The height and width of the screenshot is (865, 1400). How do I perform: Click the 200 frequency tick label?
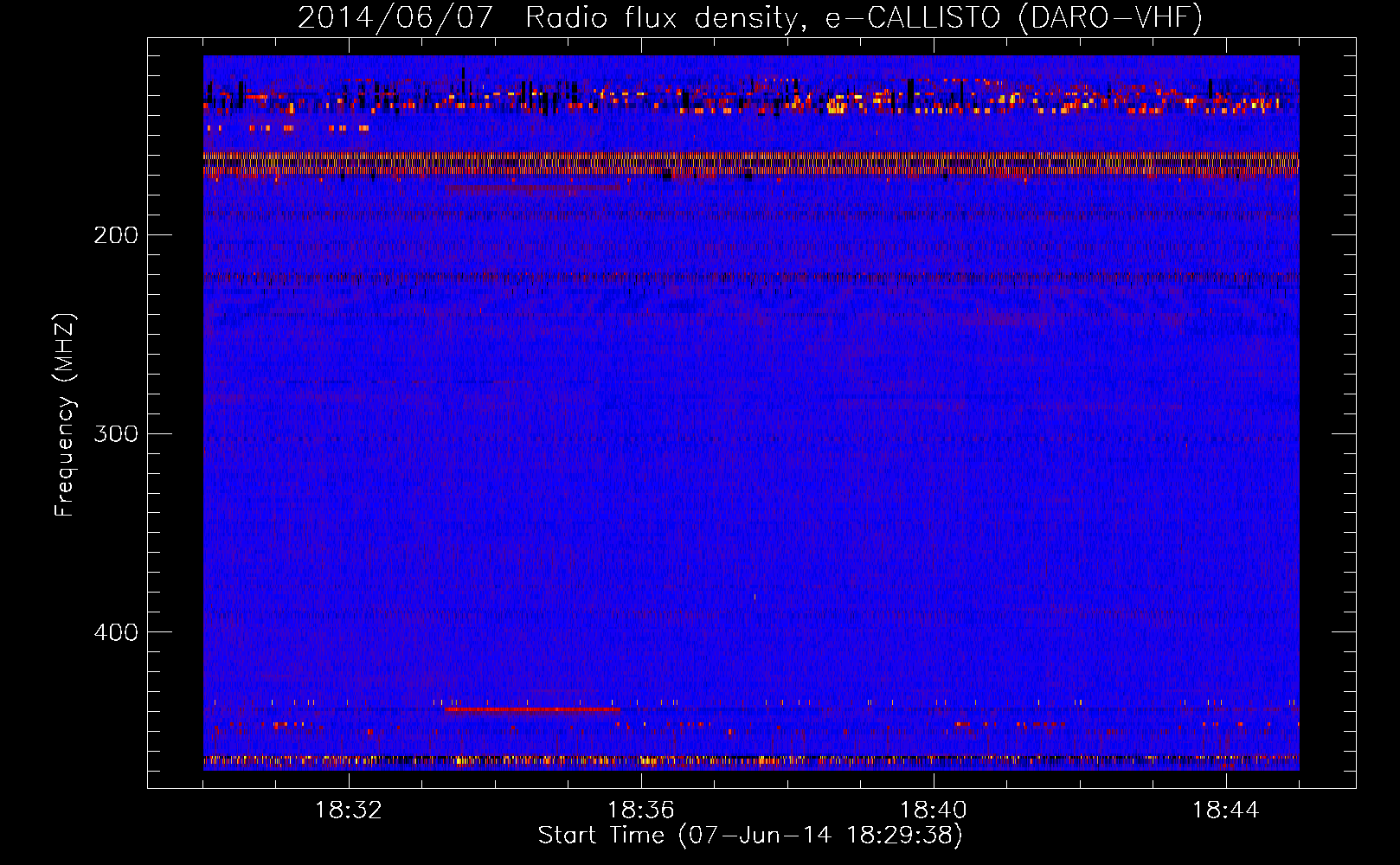[x=116, y=235]
